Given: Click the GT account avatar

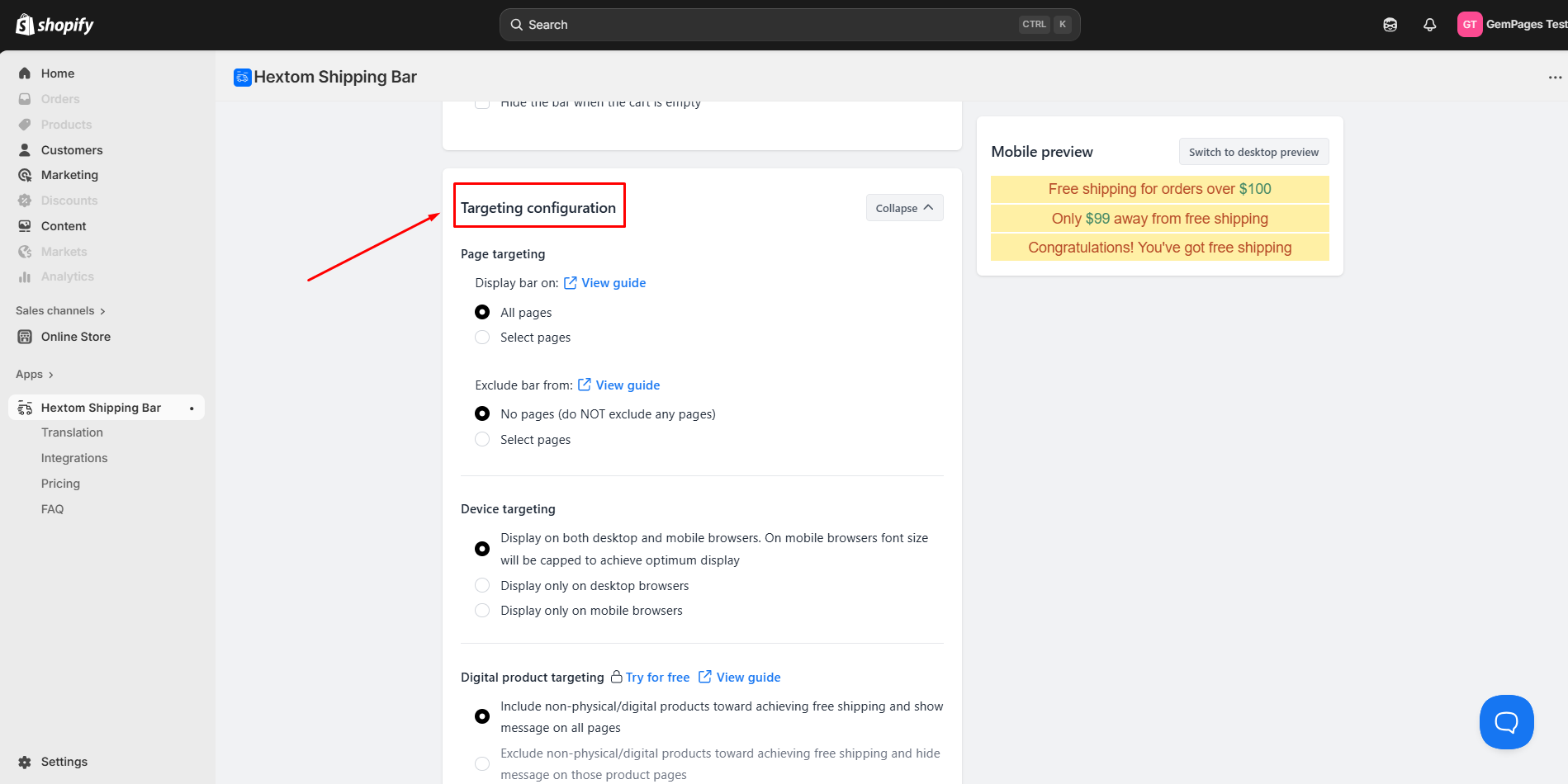Looking at the screenshot, I should 1469,25.
